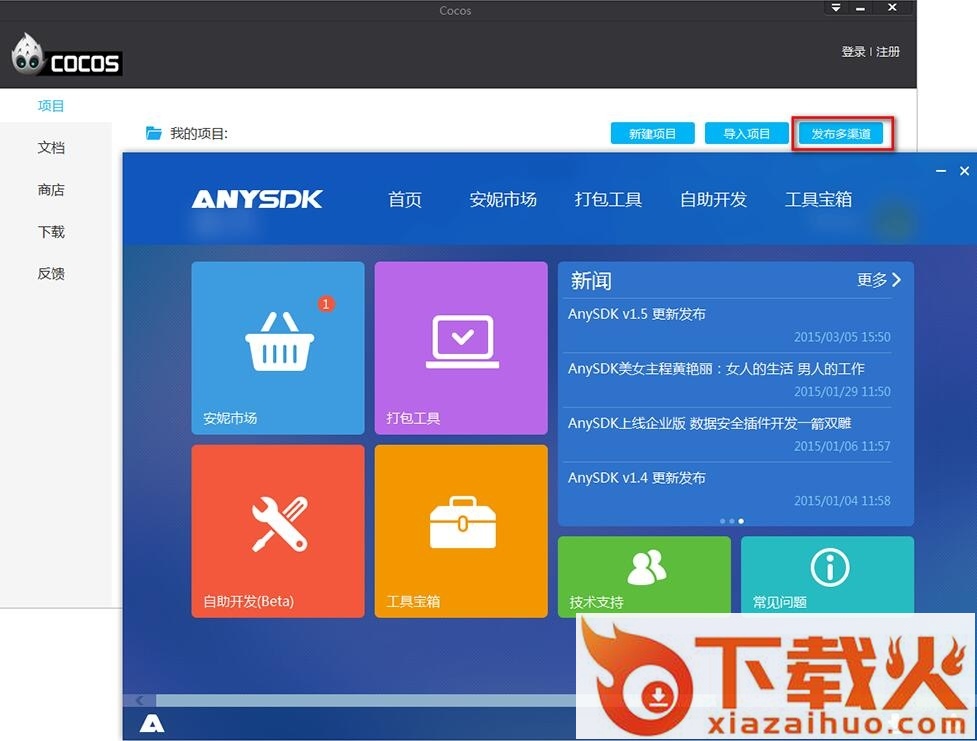Click the horizontal scrollbar's left arrow
Image resolution: width=977 pixels, height=741 pixels.
139,700
